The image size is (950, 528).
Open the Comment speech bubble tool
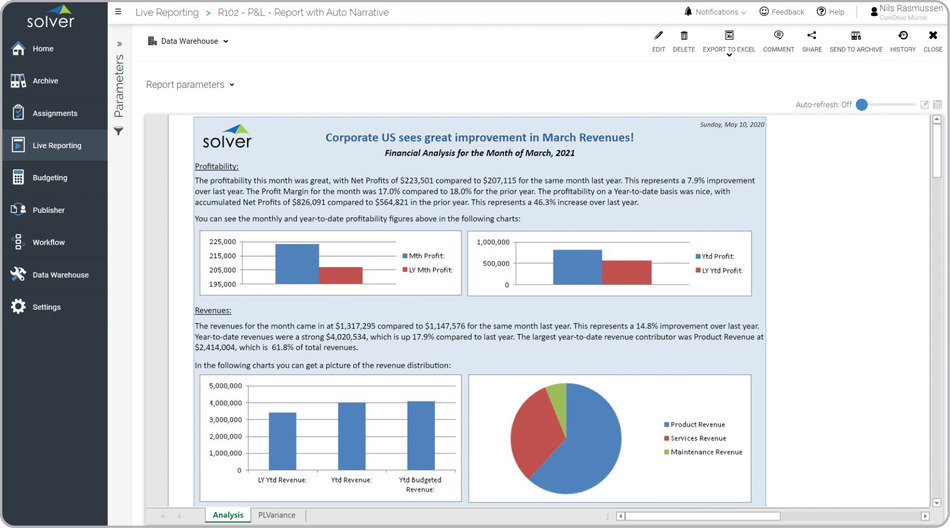(x=778, y=36)
